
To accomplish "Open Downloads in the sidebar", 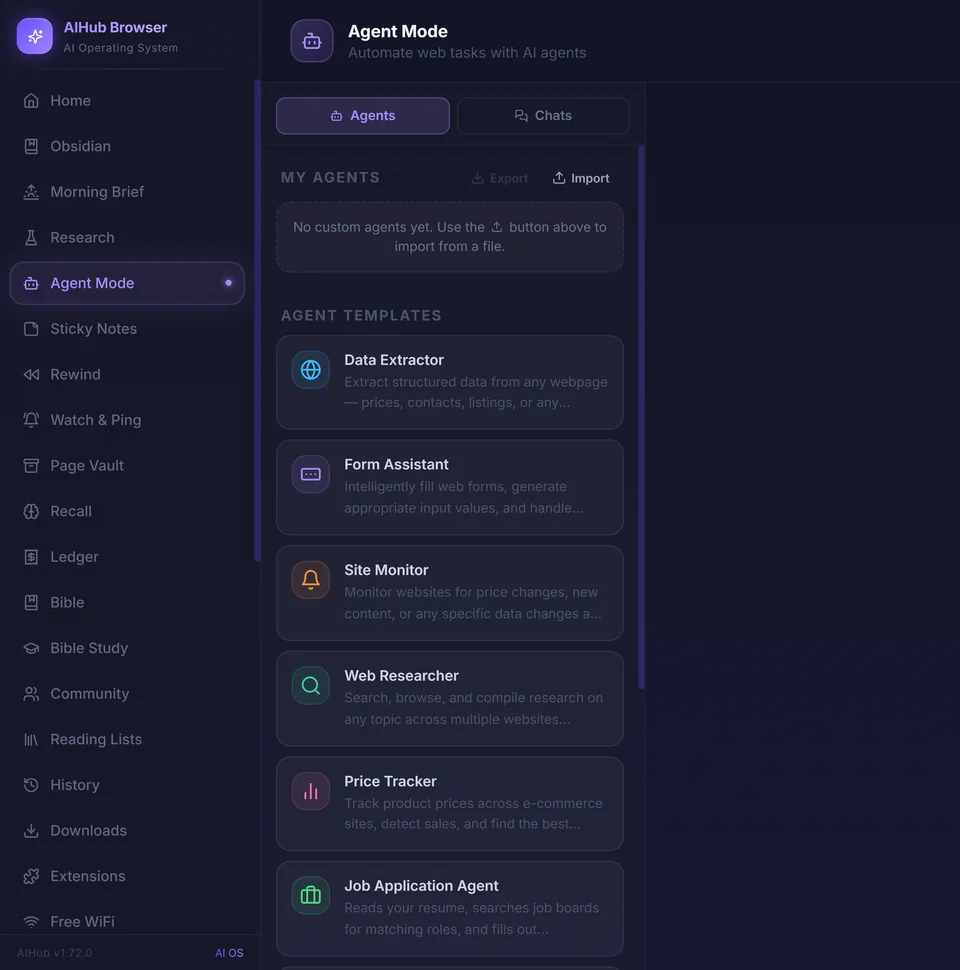I will coord(127,831).
